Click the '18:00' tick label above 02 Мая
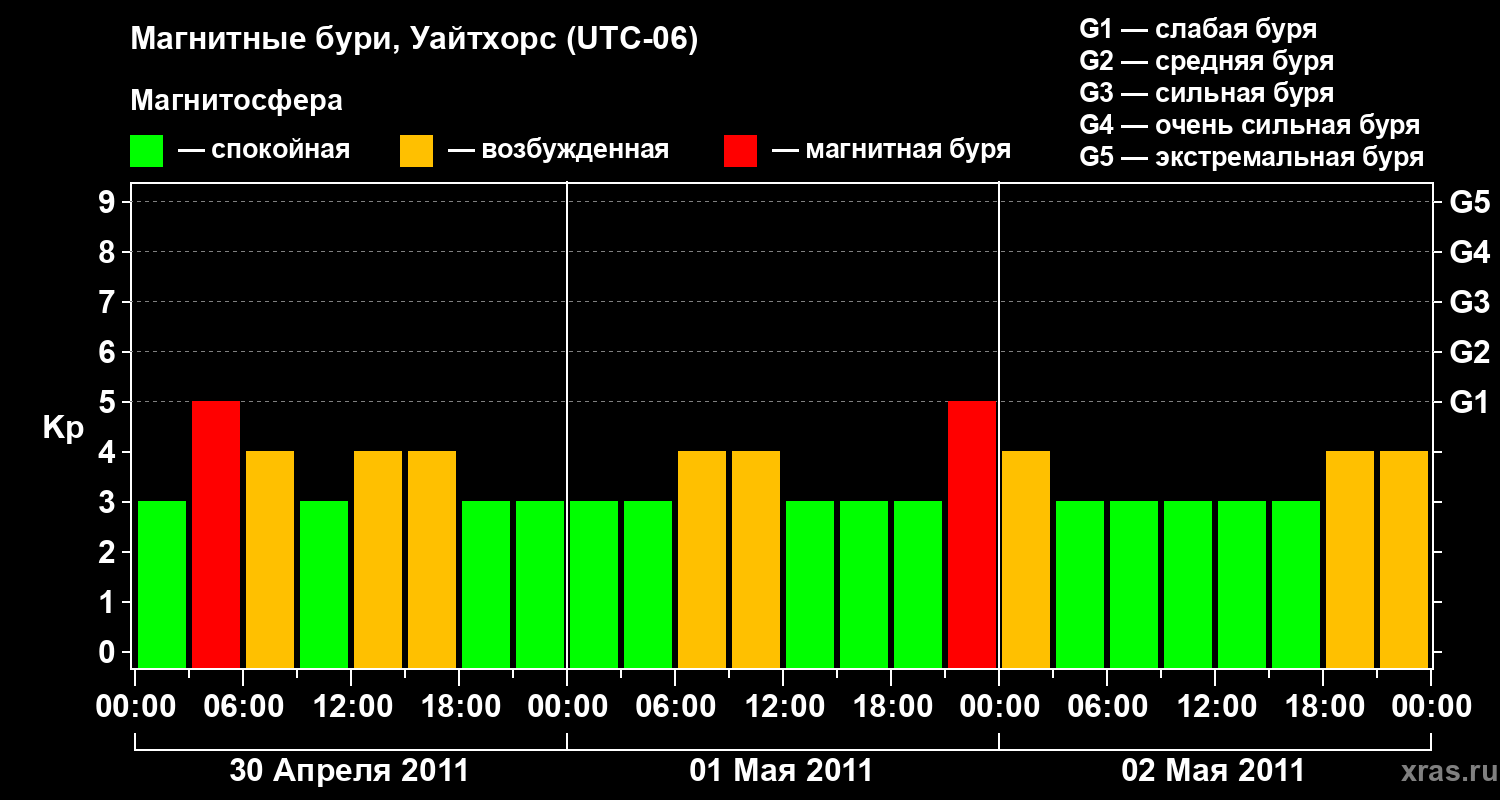Viewport: 1500px width, 800px height. click(x=1323, y=707)
